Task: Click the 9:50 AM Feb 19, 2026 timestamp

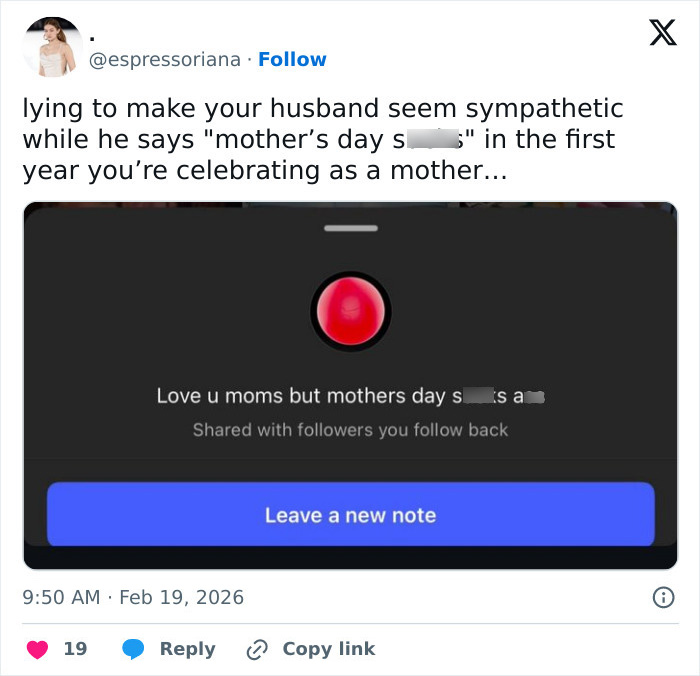Action: (x=133, y=597)
